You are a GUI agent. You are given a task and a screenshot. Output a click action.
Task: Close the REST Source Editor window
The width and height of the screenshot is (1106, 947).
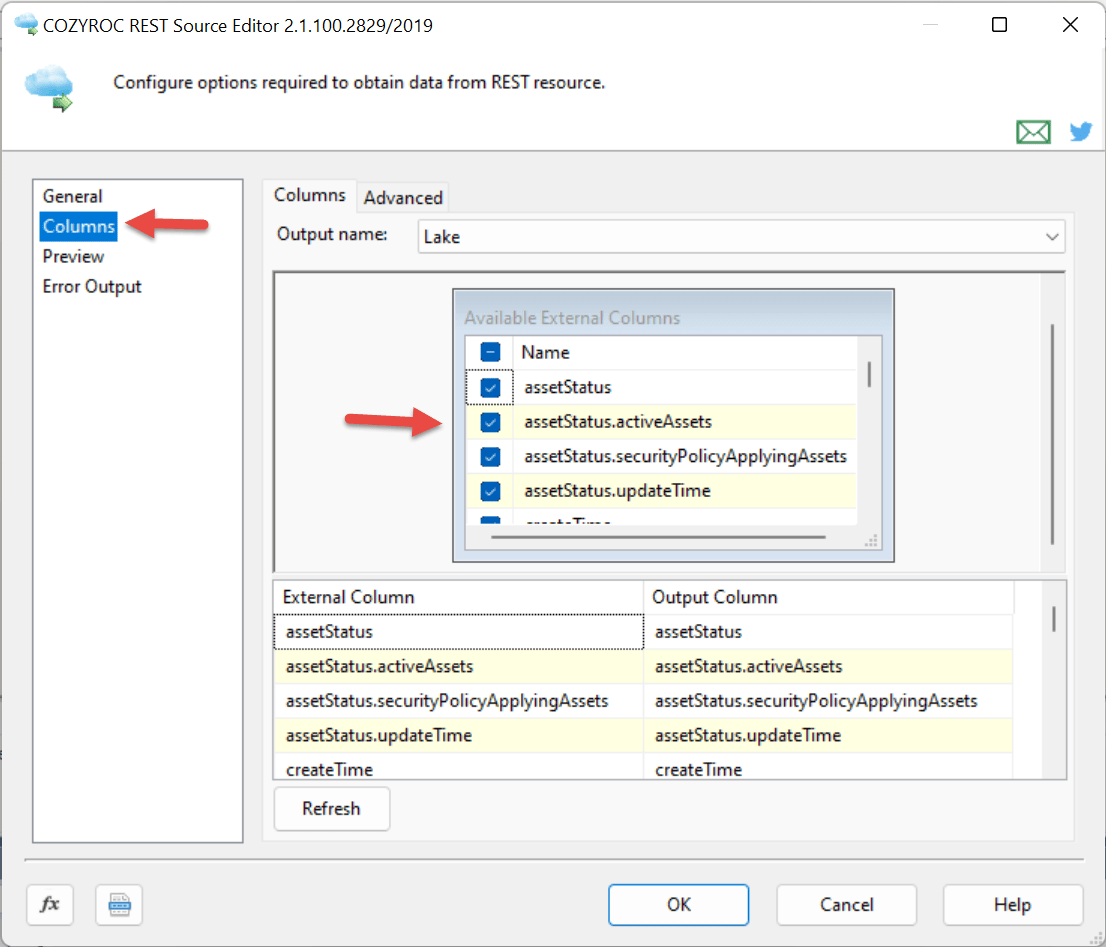click(x=1070, y=25)
